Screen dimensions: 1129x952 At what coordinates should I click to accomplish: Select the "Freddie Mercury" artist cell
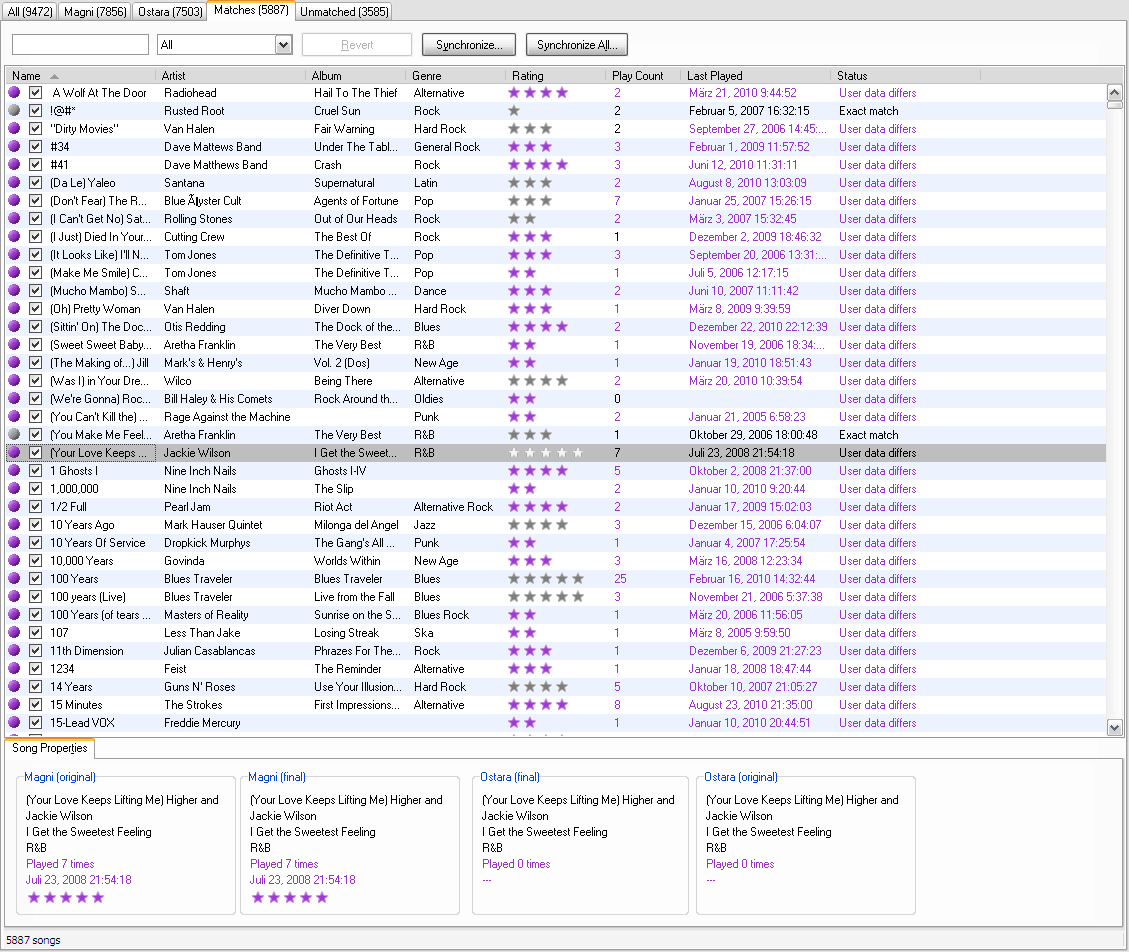202,722
